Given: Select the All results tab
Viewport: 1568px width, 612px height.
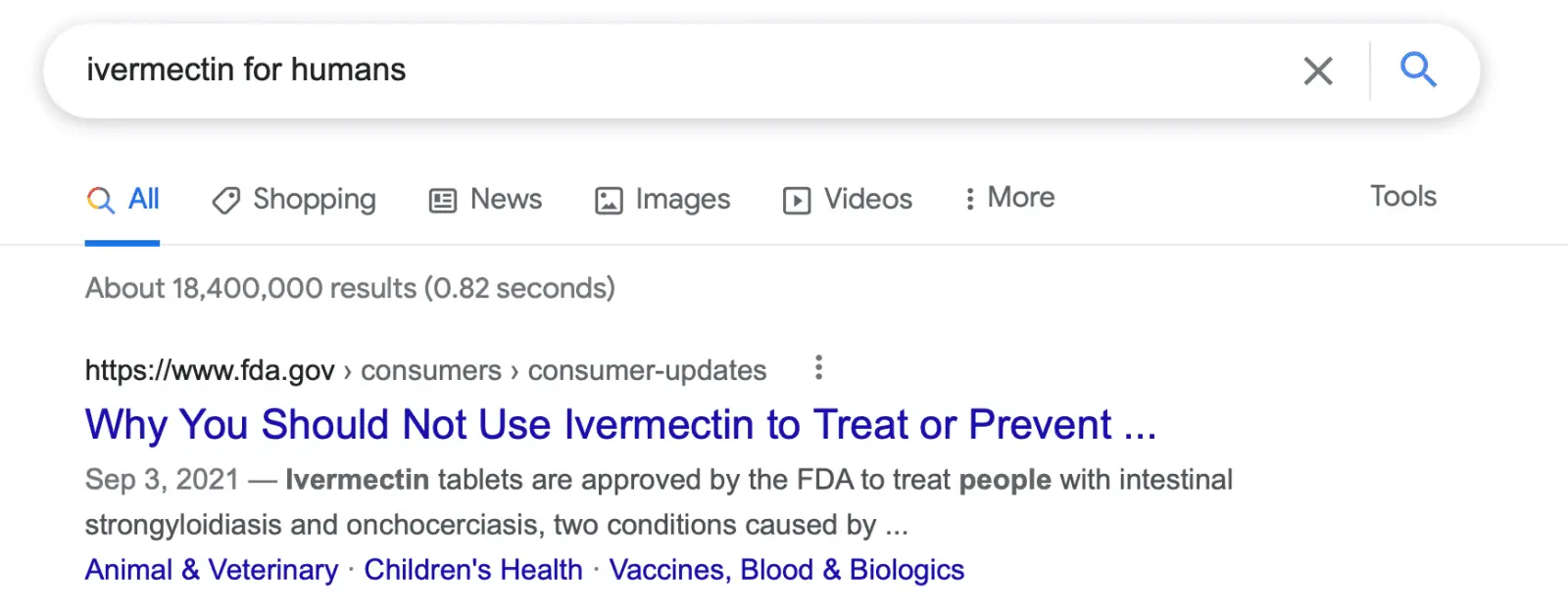Looking at the screenshot, I should coord(143,200).
